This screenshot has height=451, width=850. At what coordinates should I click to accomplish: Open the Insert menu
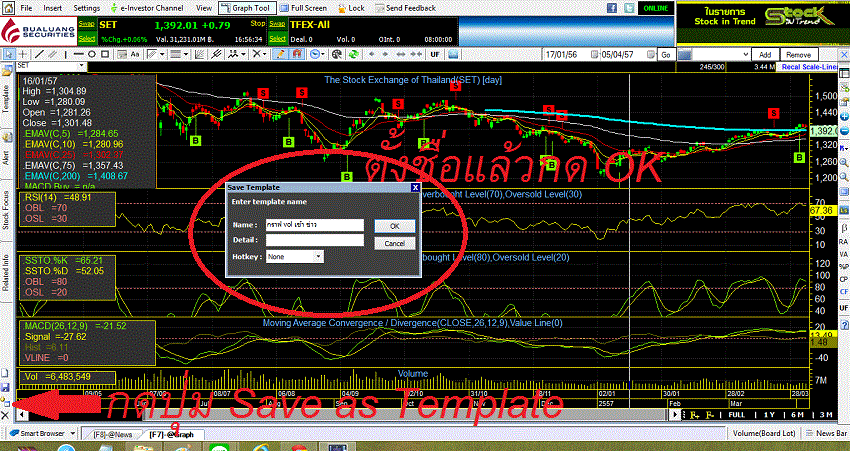pos(53,8)
